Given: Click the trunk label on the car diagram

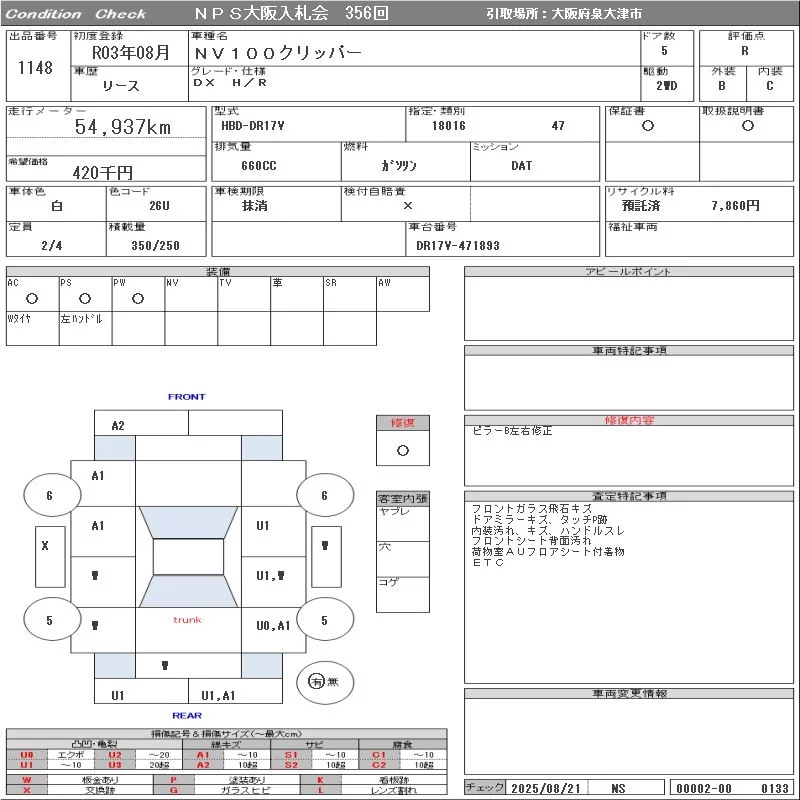Looking at the screenshot, I should click(x=187, y=620).
